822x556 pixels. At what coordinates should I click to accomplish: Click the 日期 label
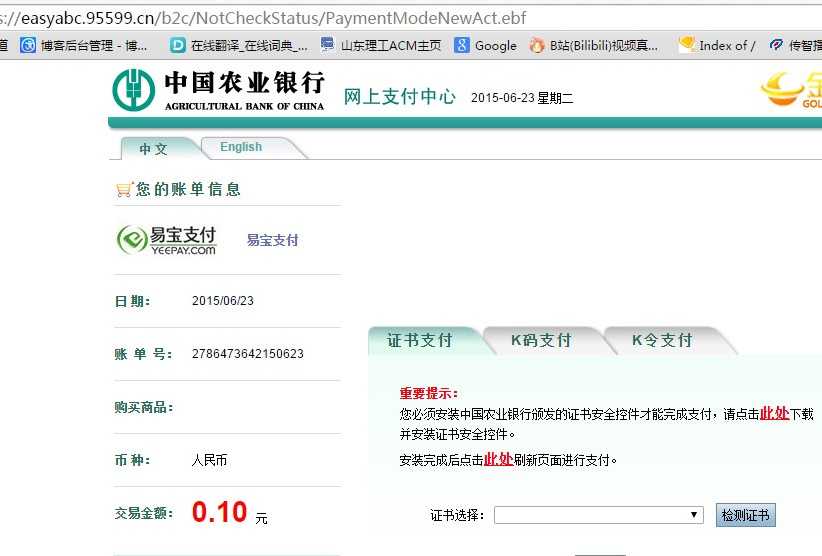tap(133, 301)
